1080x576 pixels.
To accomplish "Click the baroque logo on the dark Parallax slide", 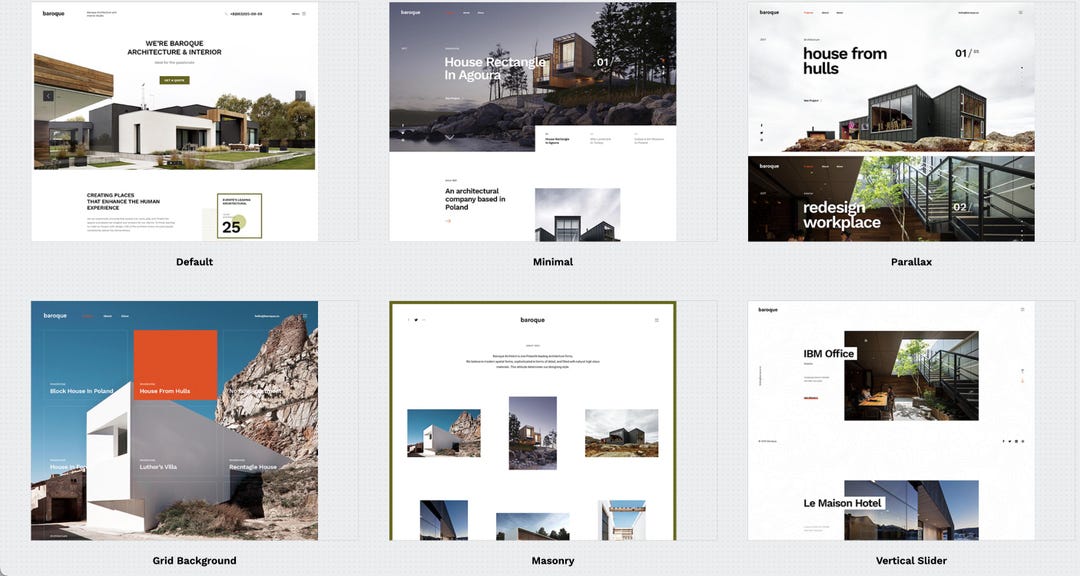I will [769, 166].
